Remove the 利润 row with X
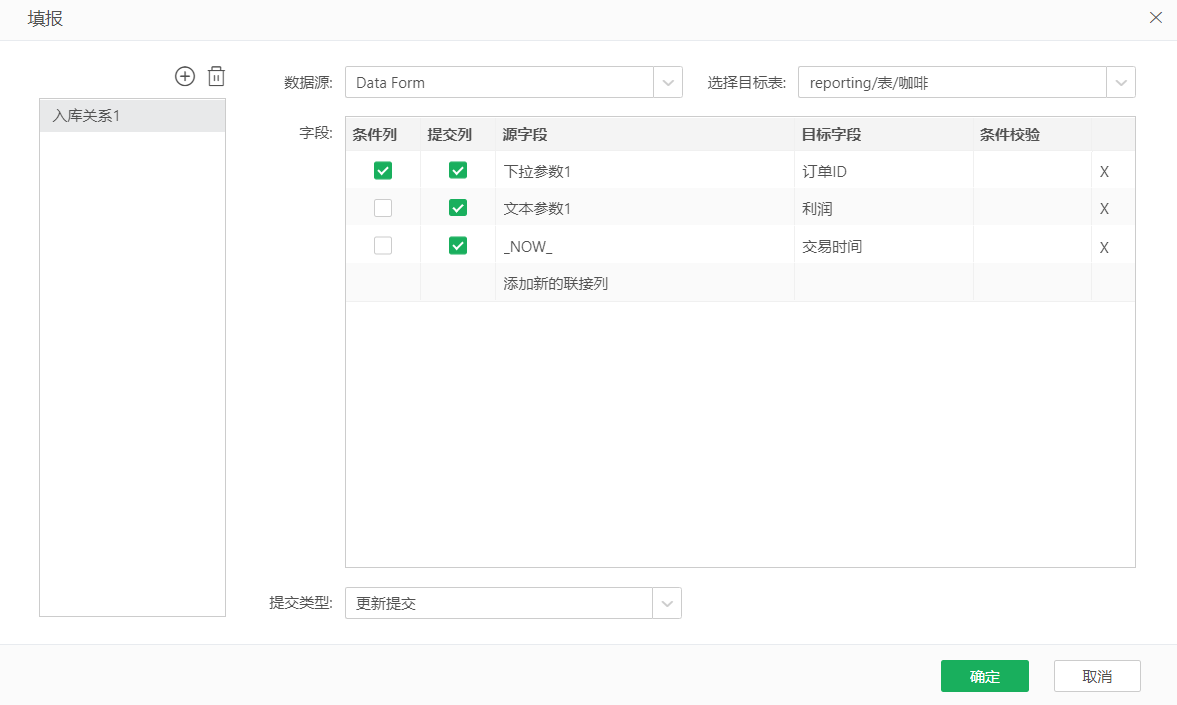This screenshot has height=705, width=1177. [x=1104, y=209]
